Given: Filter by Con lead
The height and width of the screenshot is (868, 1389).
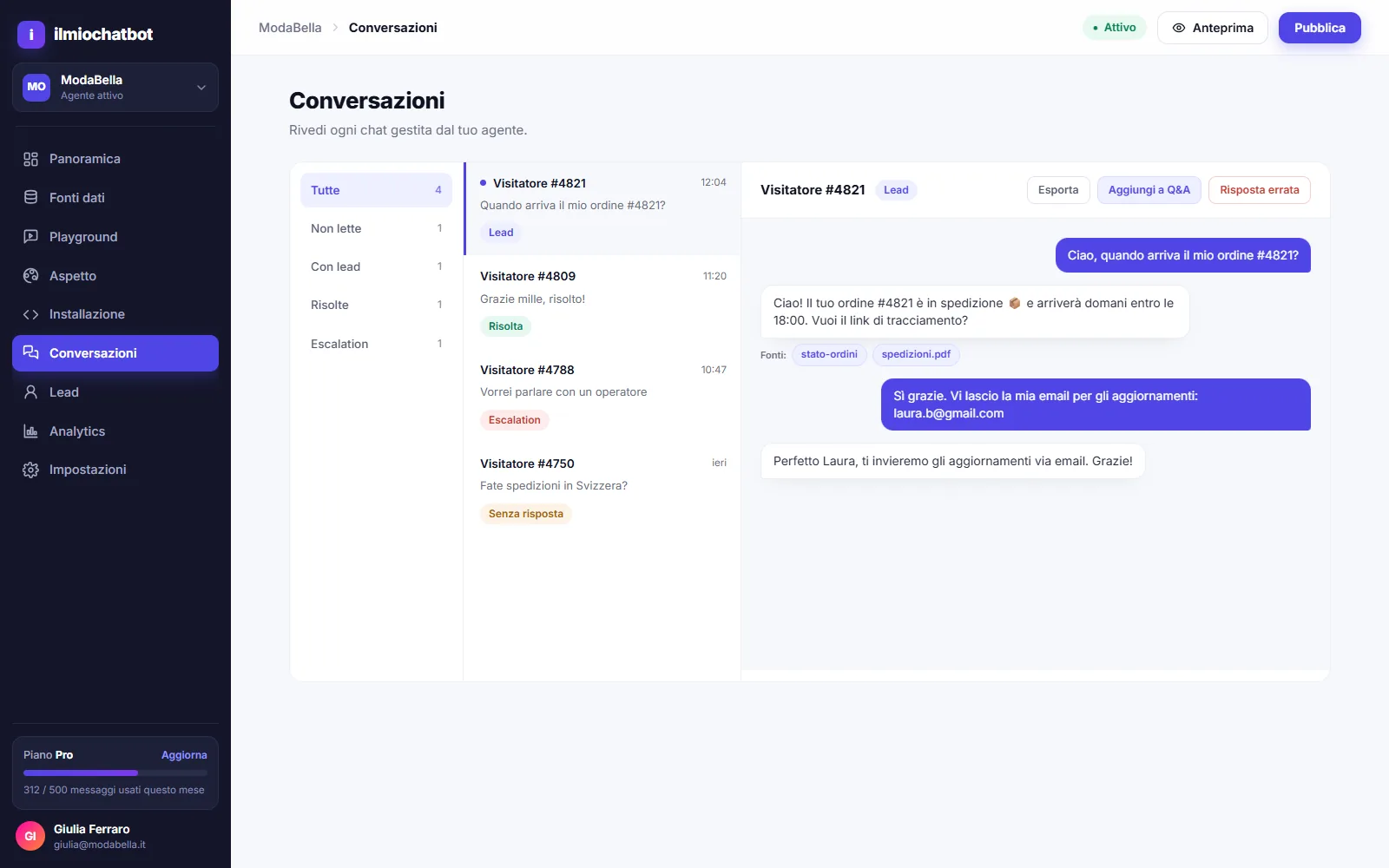Looking at the screenshot, I should [x=376, y=266].
